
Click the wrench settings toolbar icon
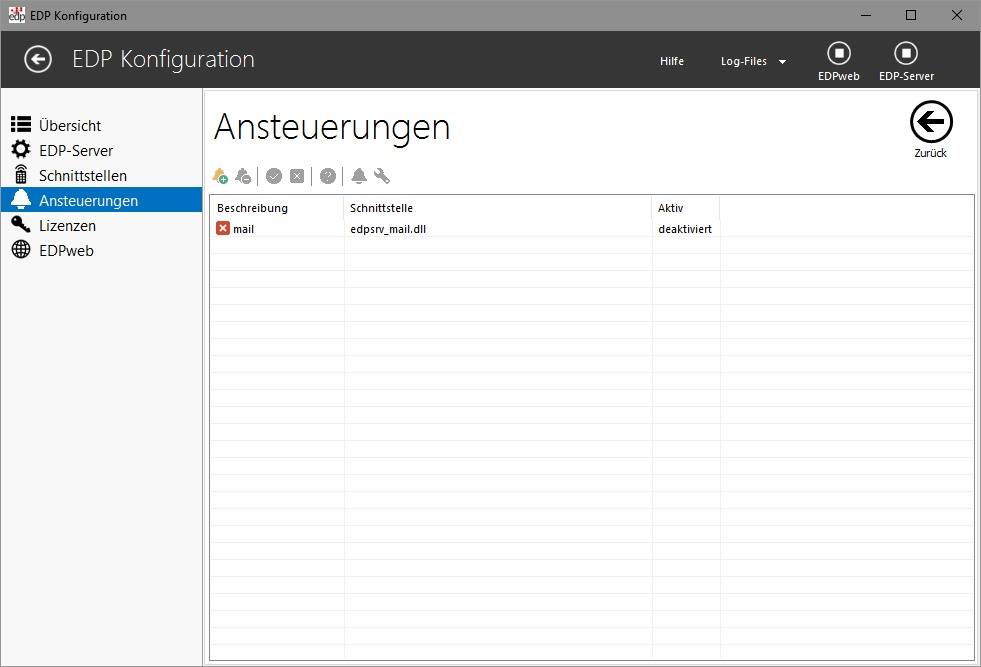(382, 176)
